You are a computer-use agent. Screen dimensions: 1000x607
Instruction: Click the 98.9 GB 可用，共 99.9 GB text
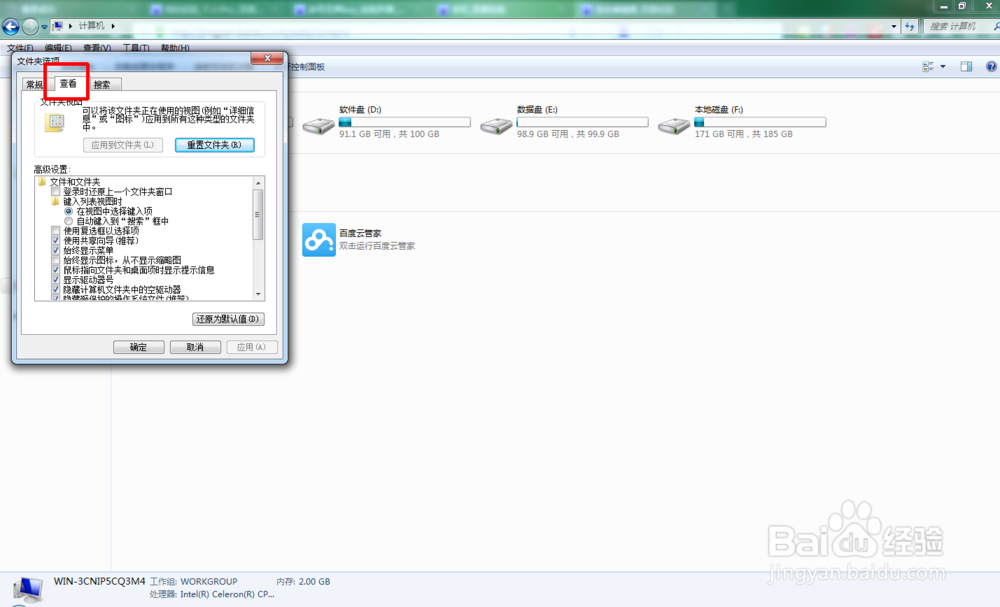[x=568, y=134]
